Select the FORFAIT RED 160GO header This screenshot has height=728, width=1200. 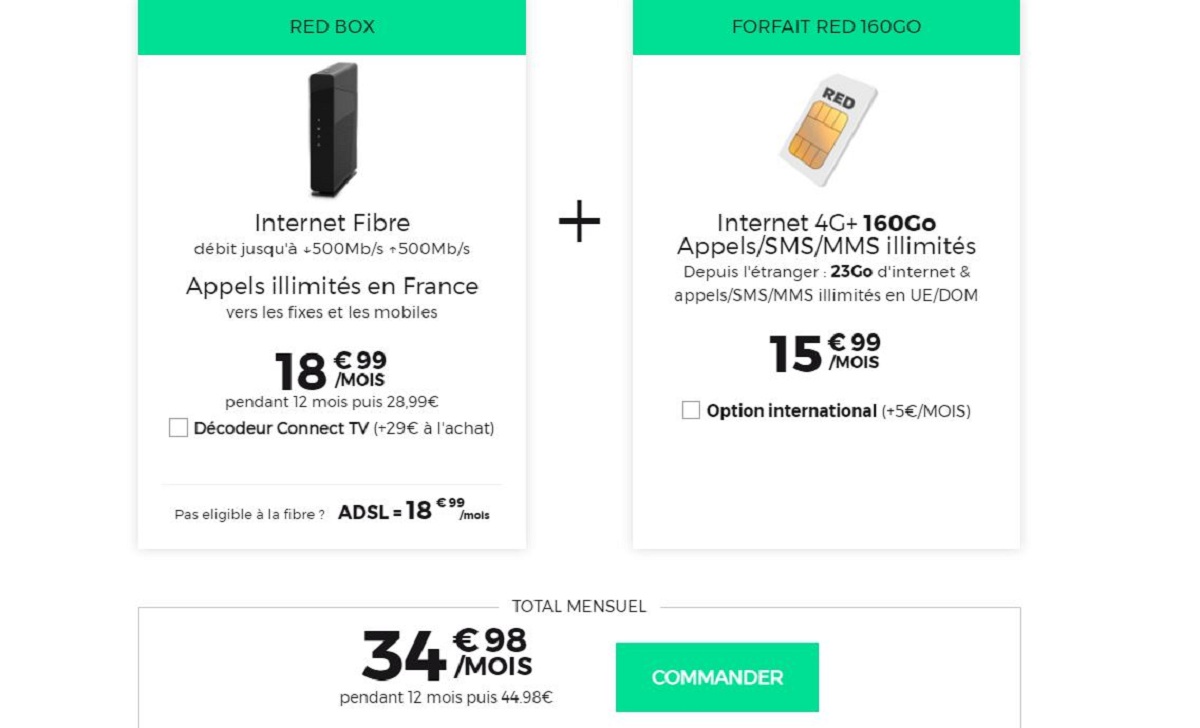[825, 27]
